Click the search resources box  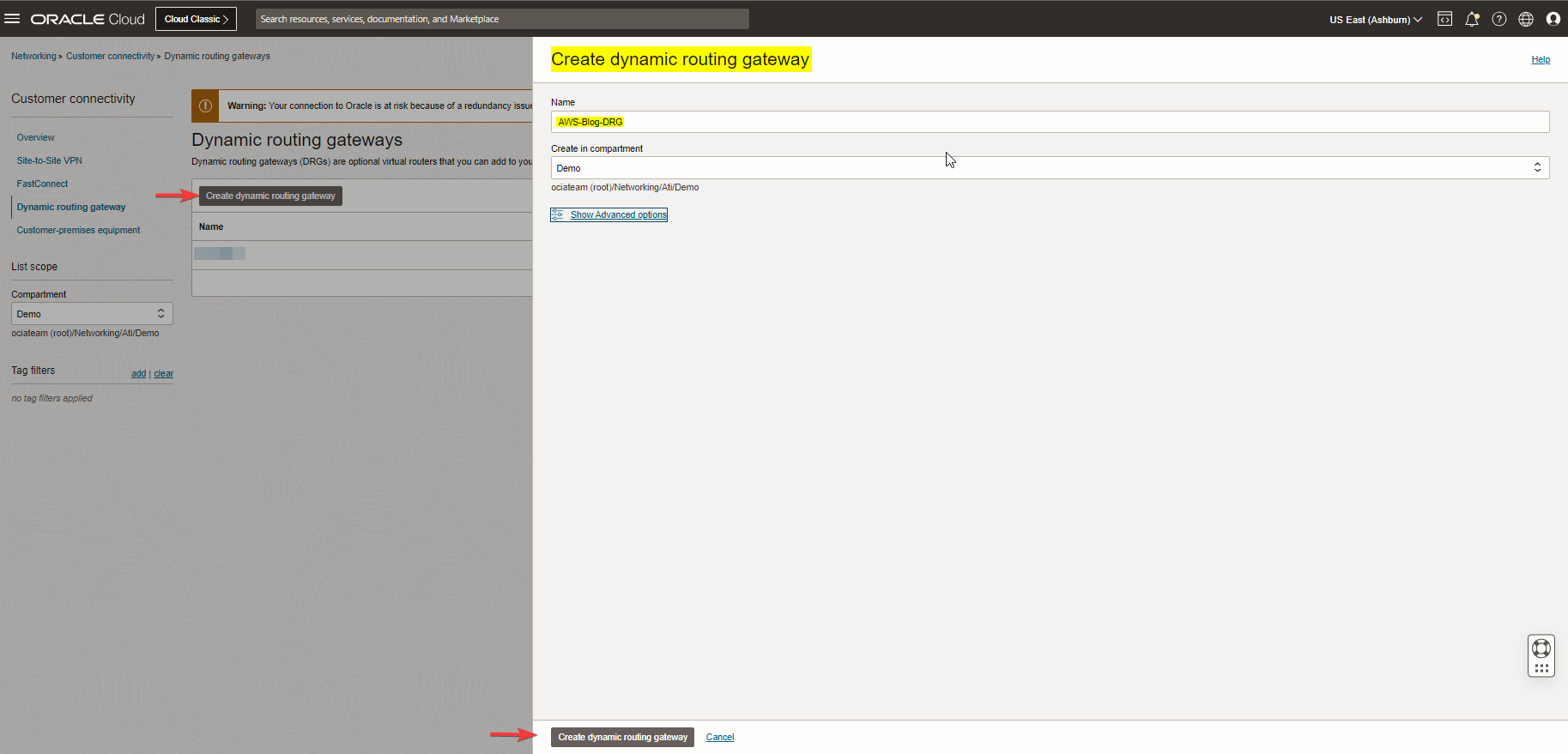click(501, 19)
